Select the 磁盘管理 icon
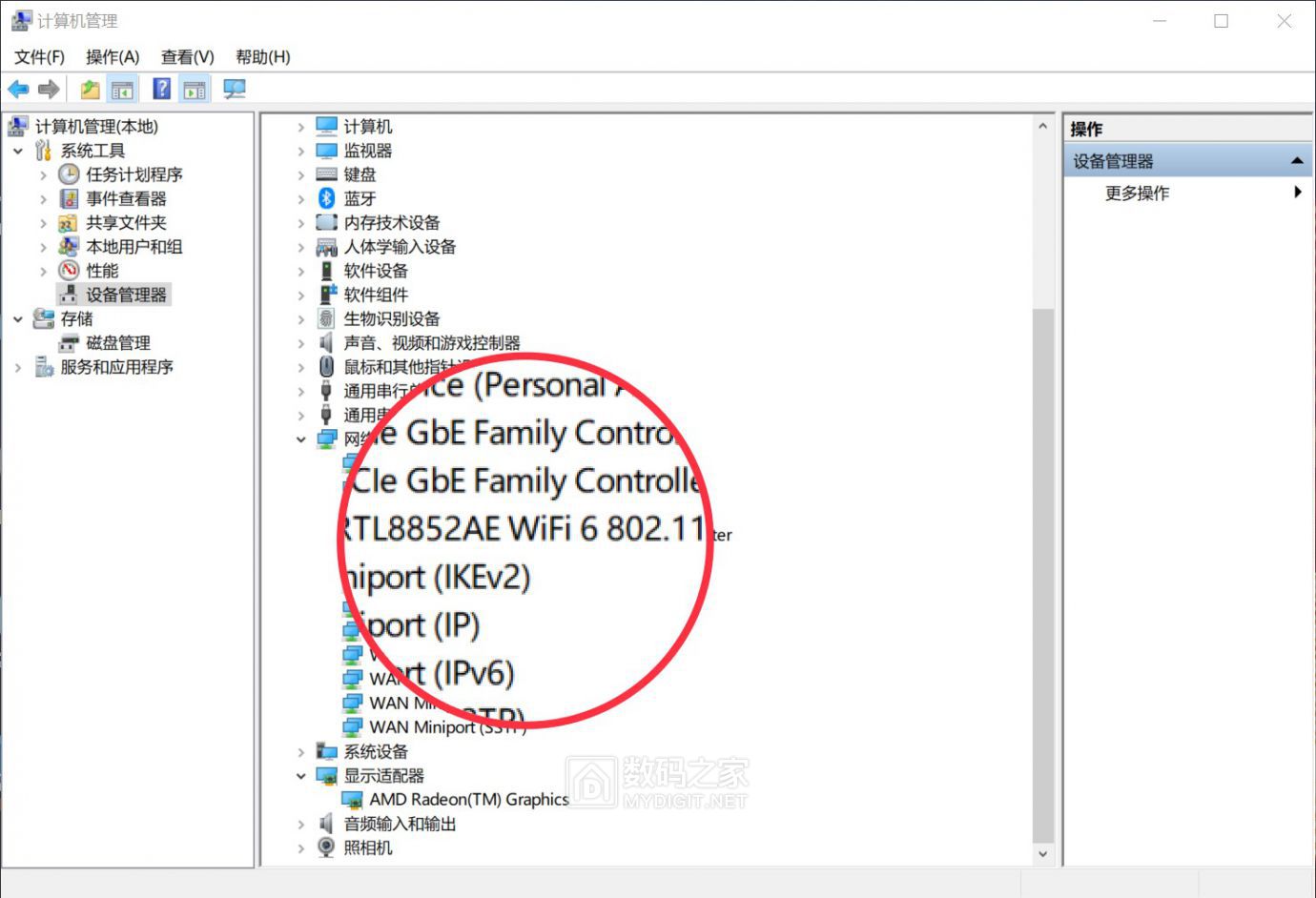 tap(69, 343)
